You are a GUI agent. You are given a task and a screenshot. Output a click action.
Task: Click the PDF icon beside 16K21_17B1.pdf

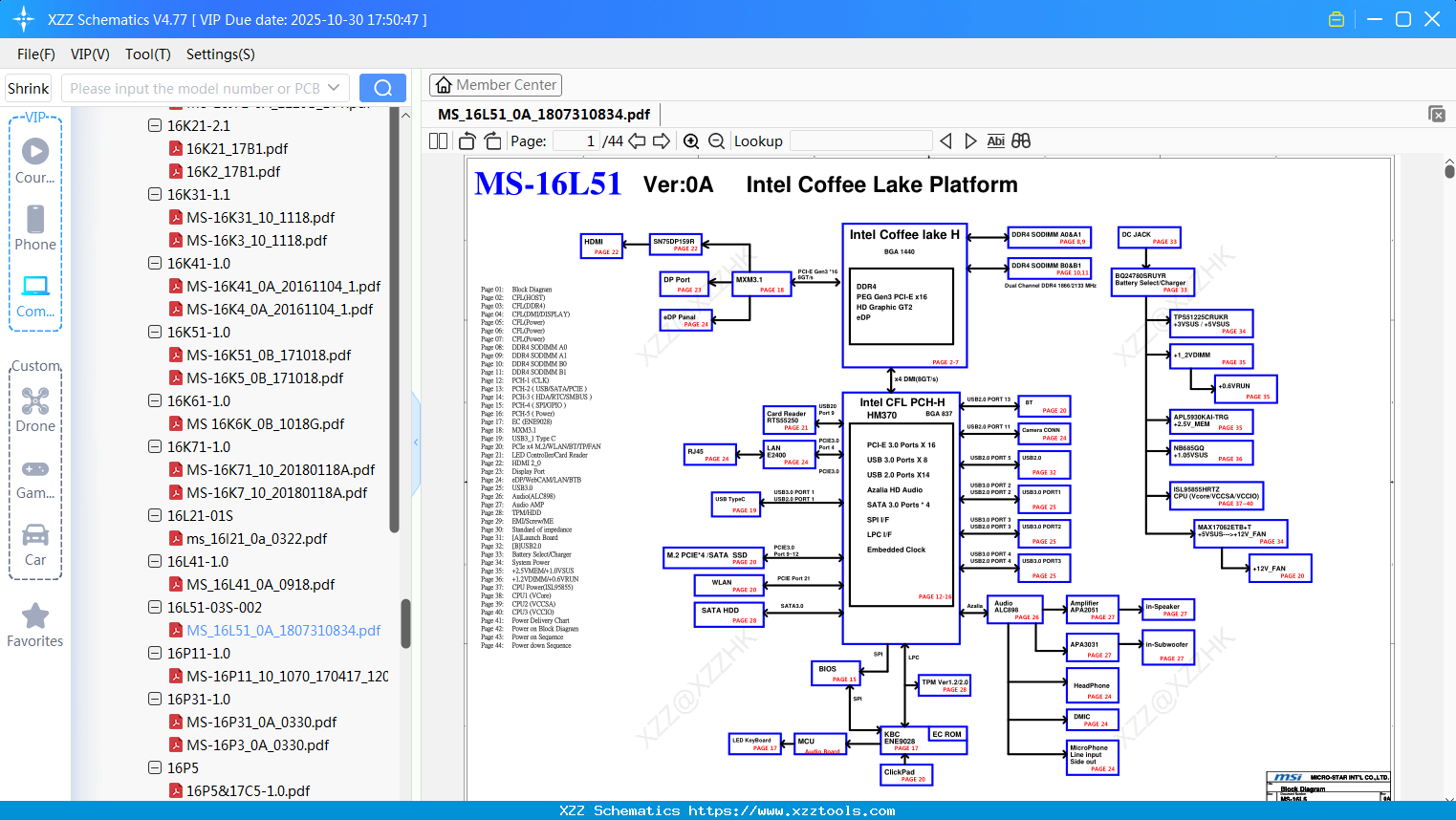tap(176, 148)
